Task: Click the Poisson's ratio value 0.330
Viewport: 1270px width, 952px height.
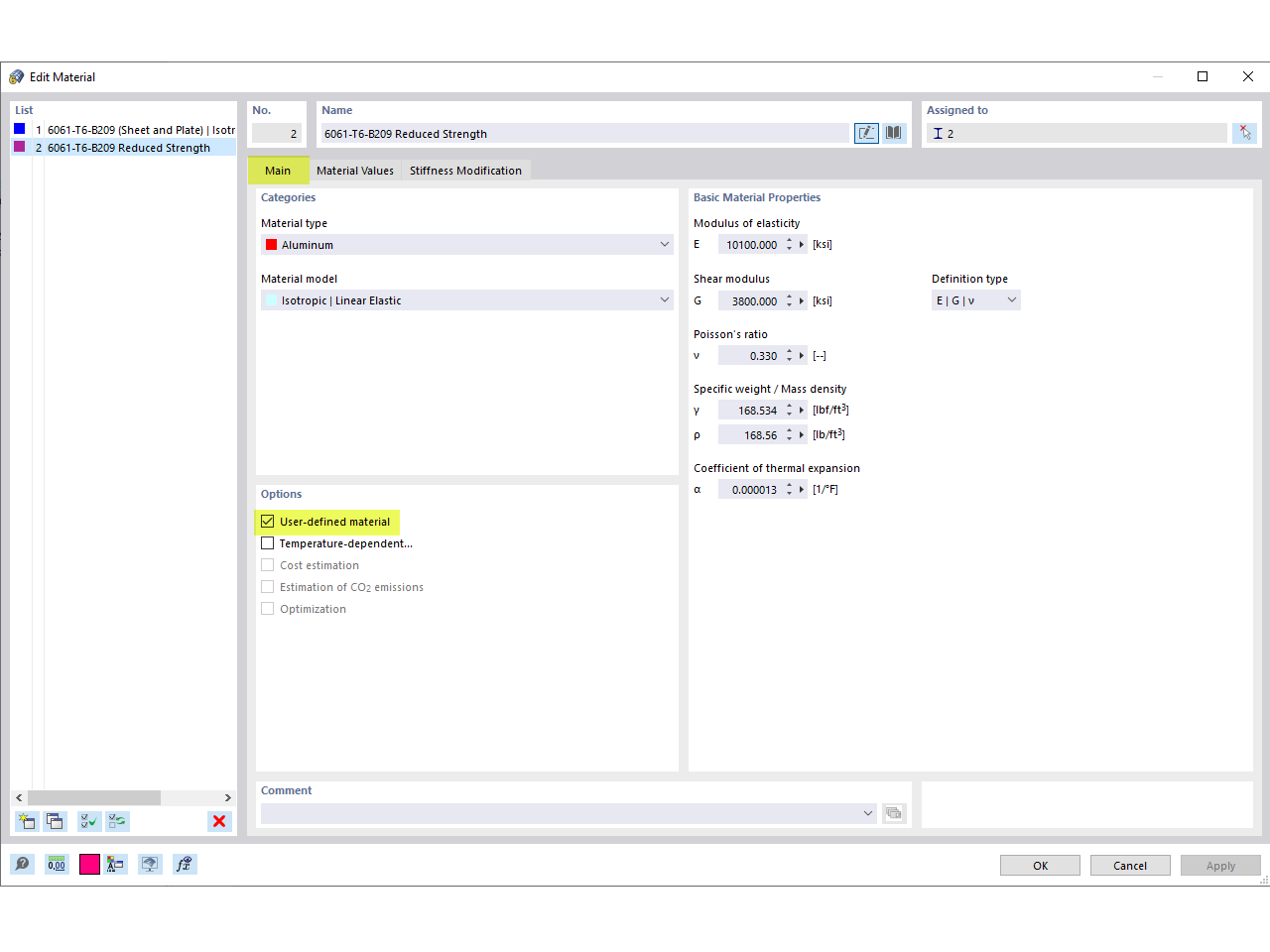Action: tap(751, 356)
